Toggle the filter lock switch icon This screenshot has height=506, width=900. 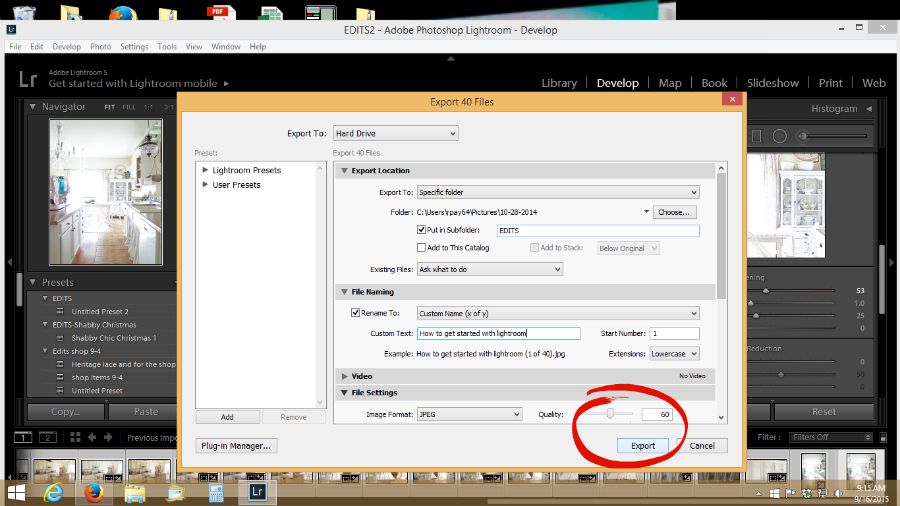[883, 438]
